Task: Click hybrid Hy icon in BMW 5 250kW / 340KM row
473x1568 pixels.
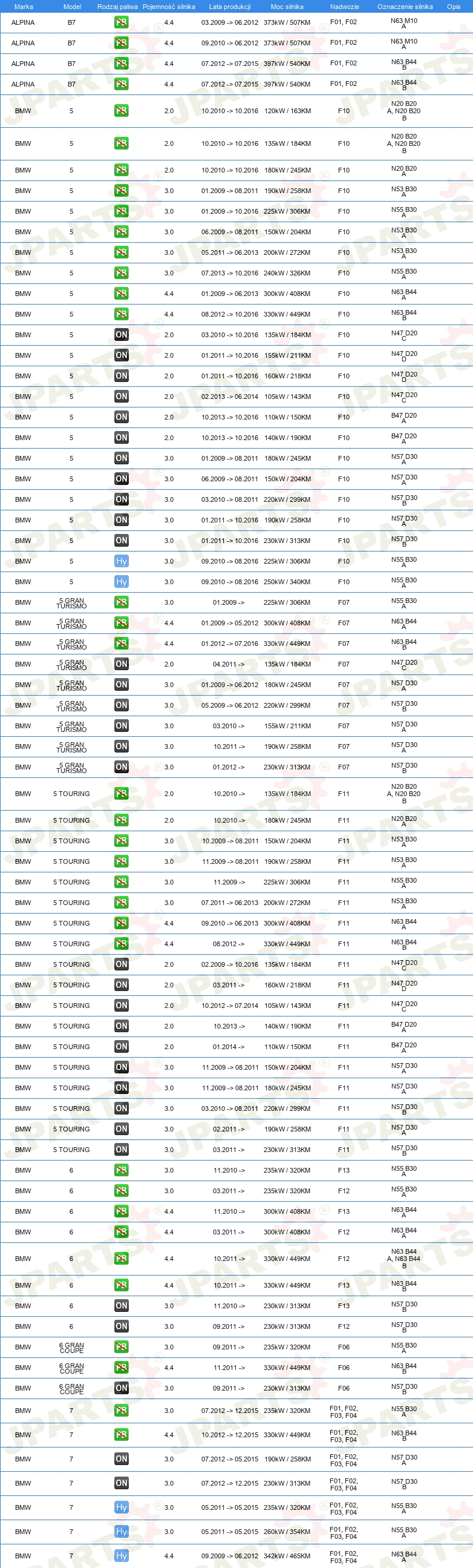Action: (x=122, y=582)
